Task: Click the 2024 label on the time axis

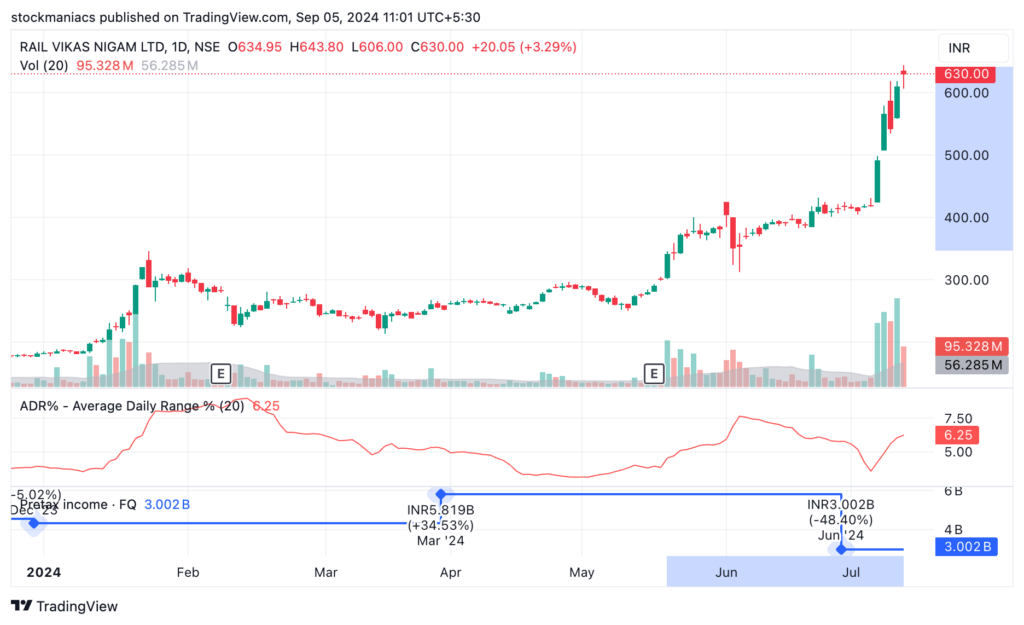Action: 43,573
